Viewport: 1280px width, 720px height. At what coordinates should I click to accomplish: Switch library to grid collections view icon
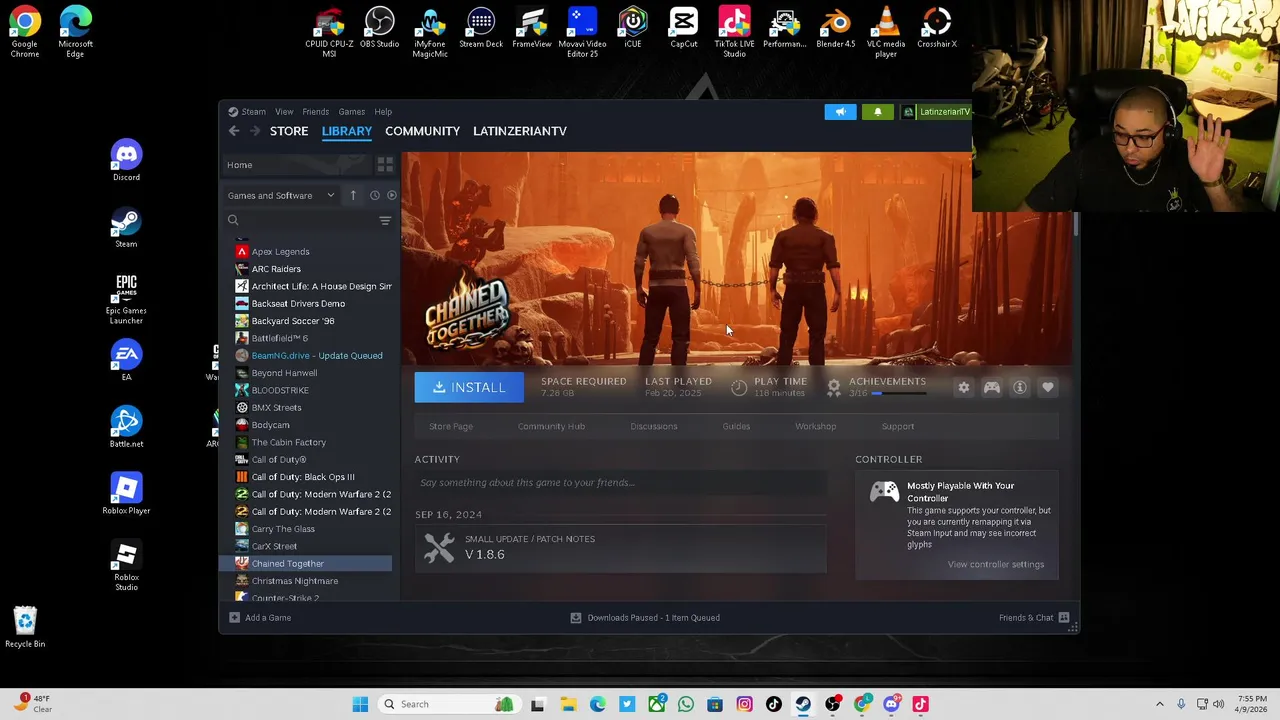pyautogui.click(x=385, y=165)
